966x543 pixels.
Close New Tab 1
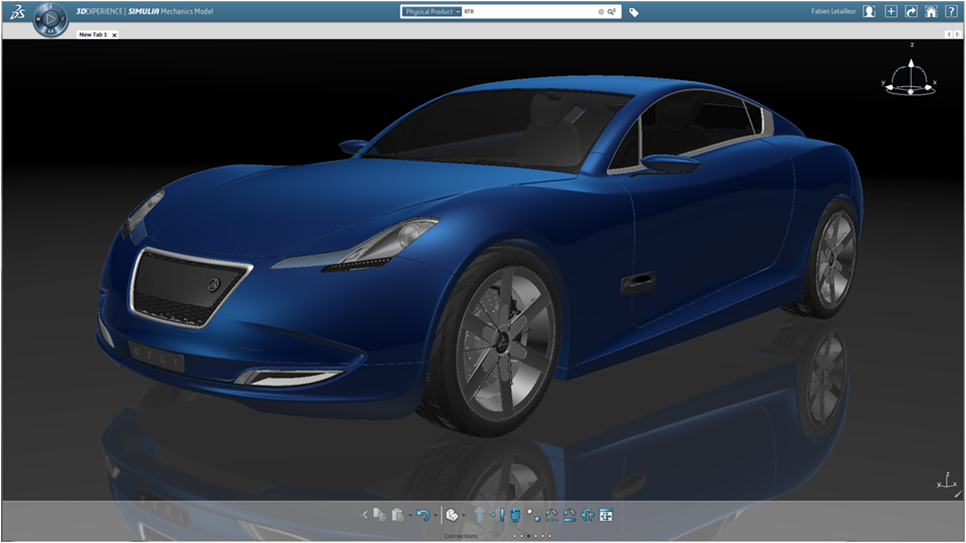click(114, 34)
